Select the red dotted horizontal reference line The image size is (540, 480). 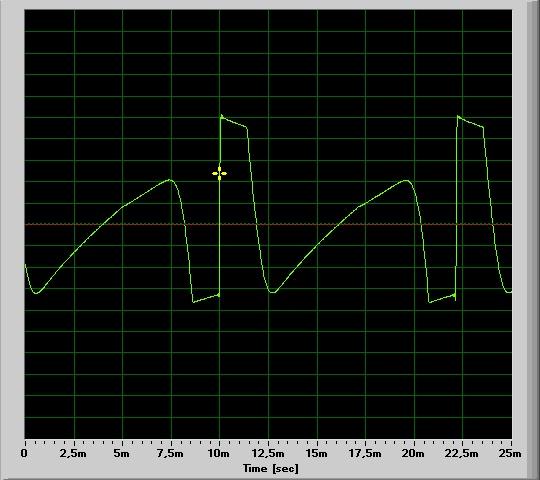click(x=268, y=224)
